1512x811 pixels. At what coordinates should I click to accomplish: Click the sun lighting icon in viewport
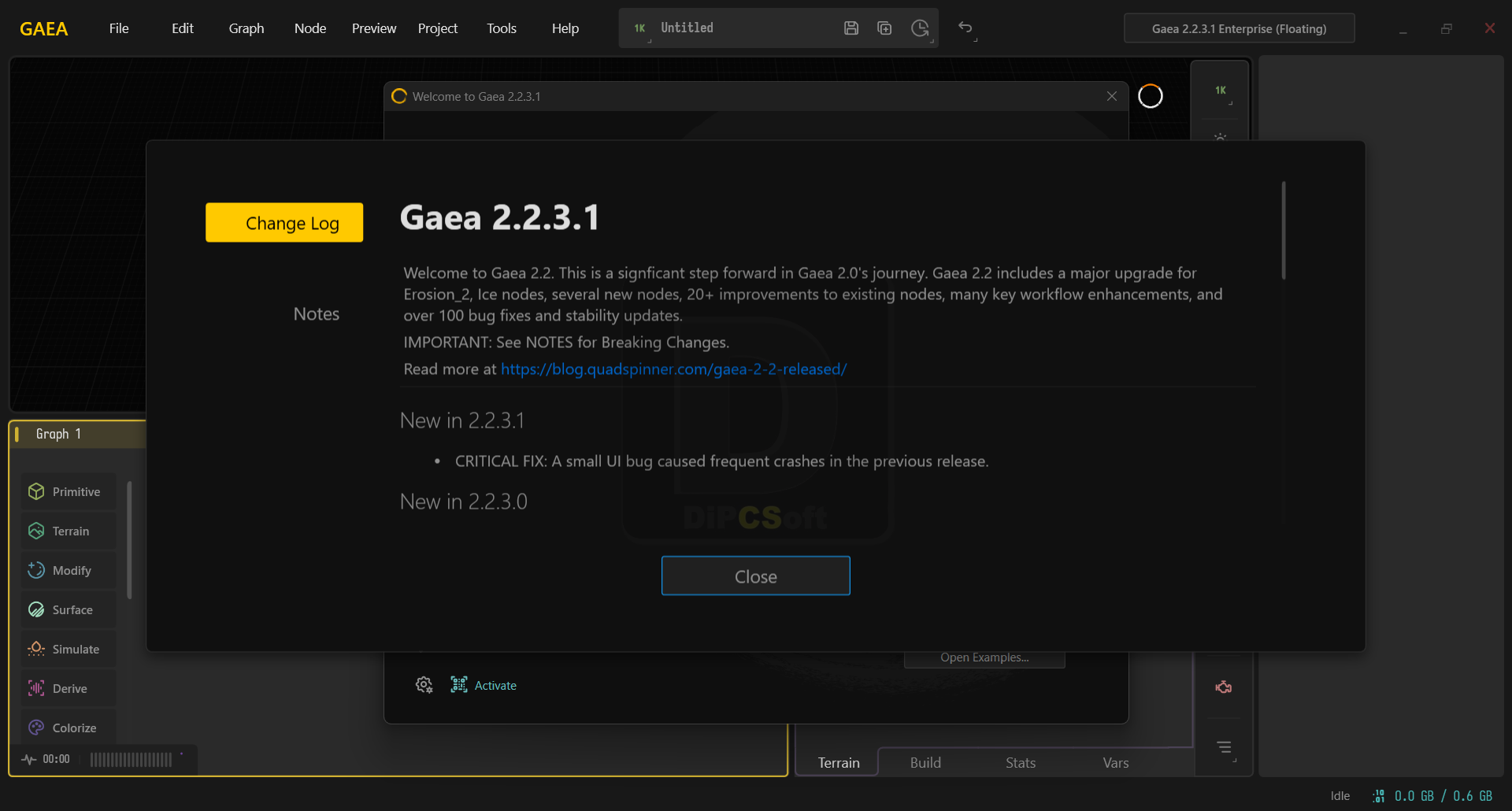click(1221, 138)
